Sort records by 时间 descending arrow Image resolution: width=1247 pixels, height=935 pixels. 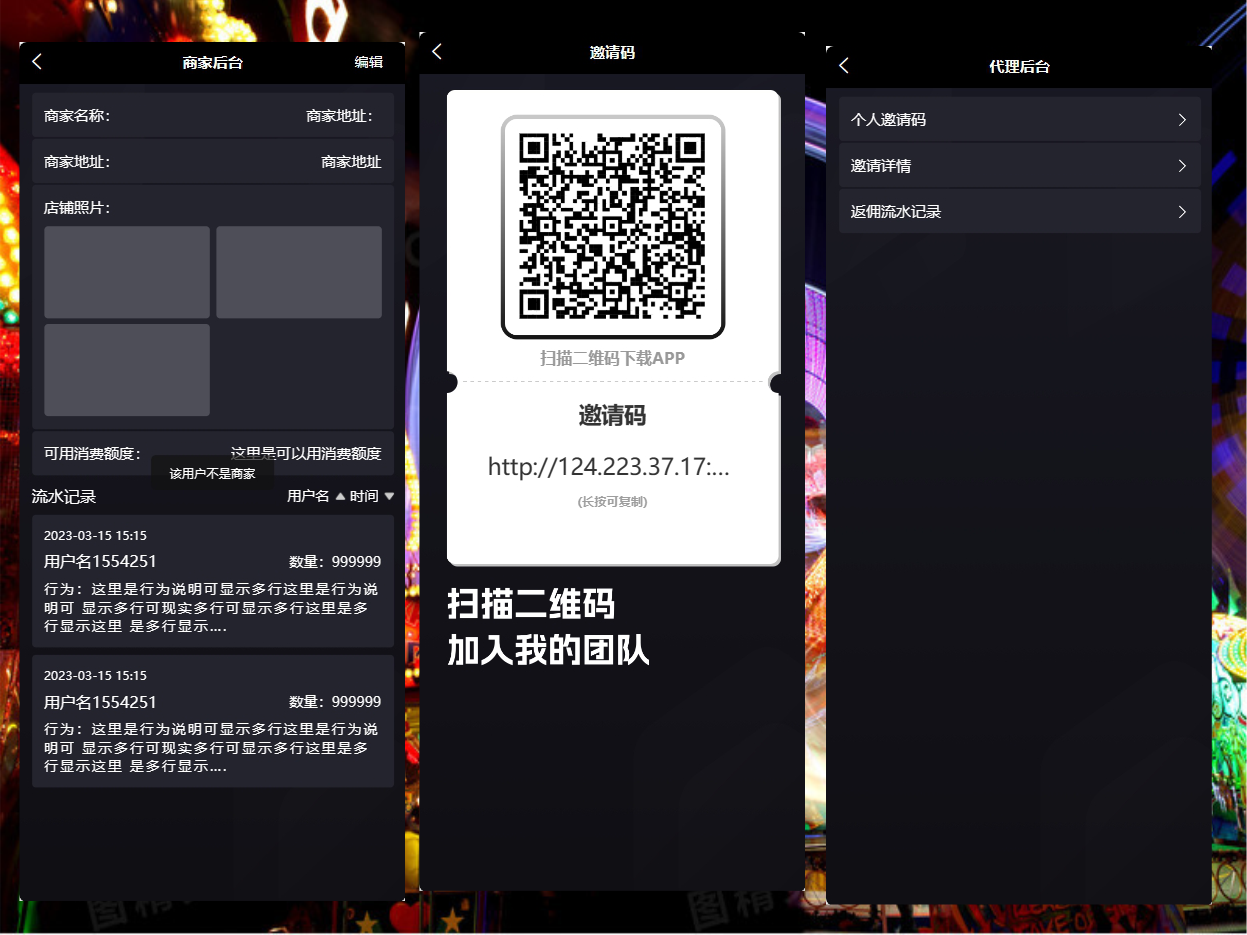pyautogui.click(x=389, y=496)
